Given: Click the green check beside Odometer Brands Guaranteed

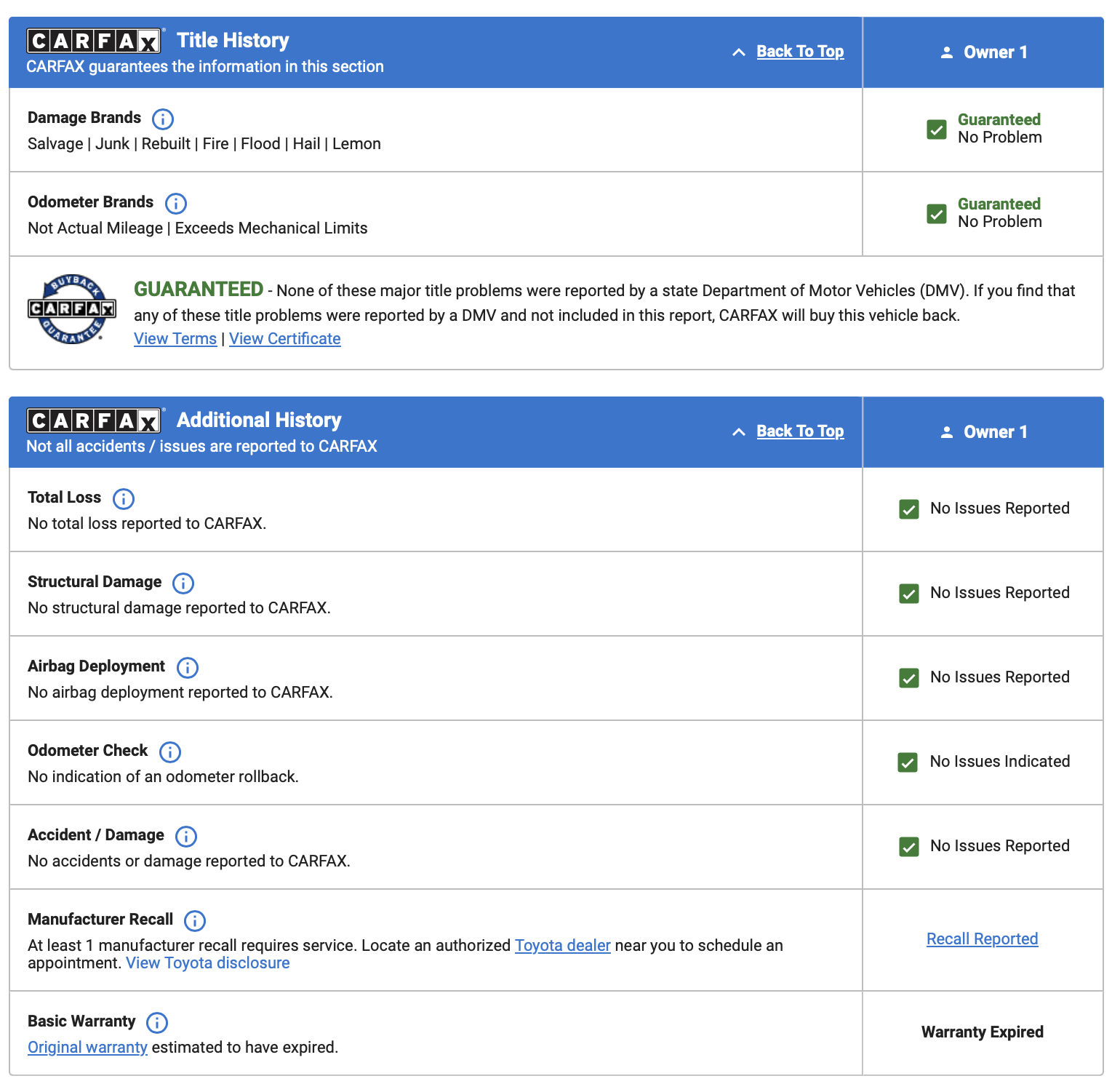Looking at the screenshot, I should click(937, 214).
